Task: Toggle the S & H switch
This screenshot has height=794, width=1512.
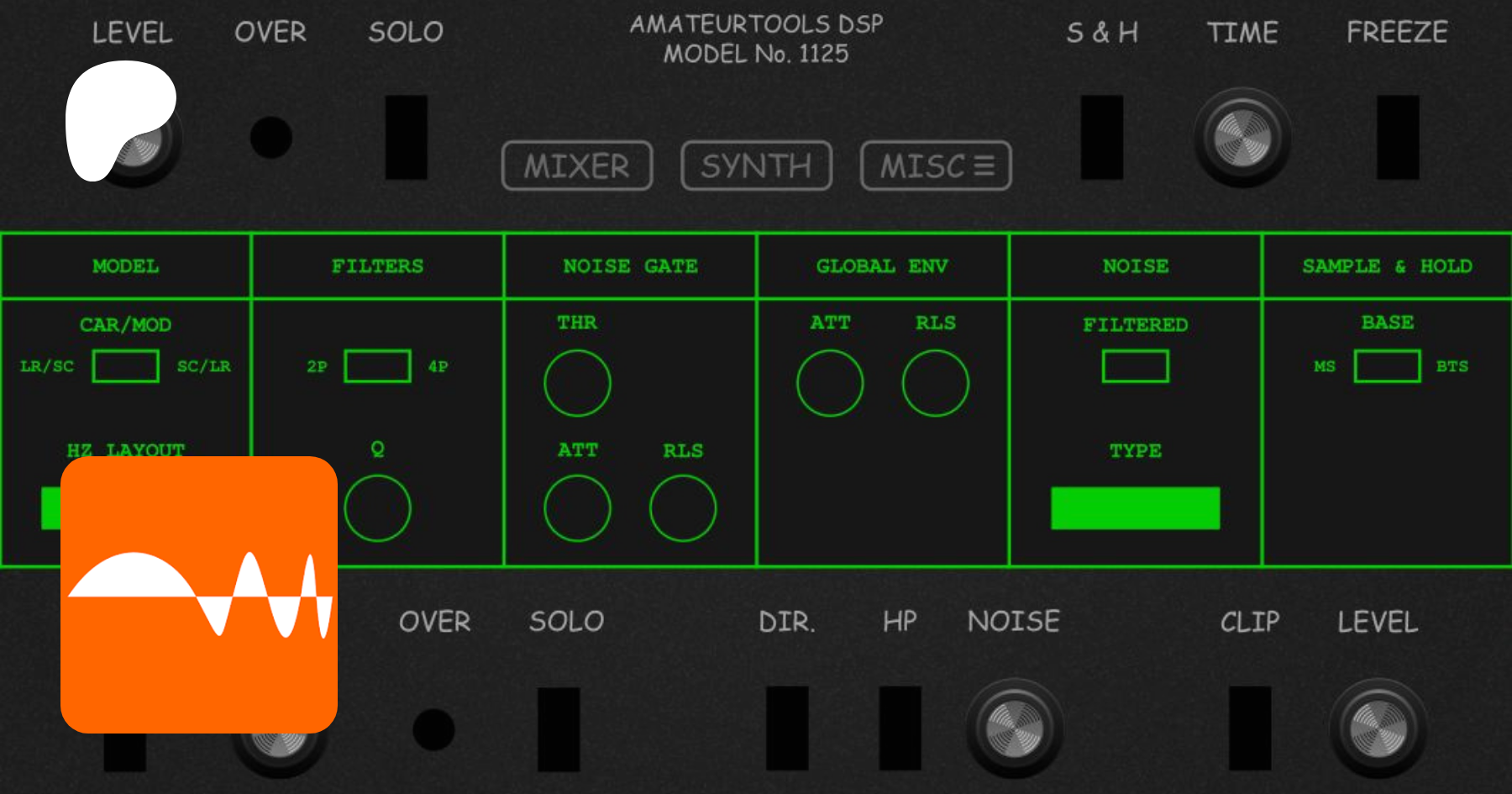Action: click(1101, 137)
